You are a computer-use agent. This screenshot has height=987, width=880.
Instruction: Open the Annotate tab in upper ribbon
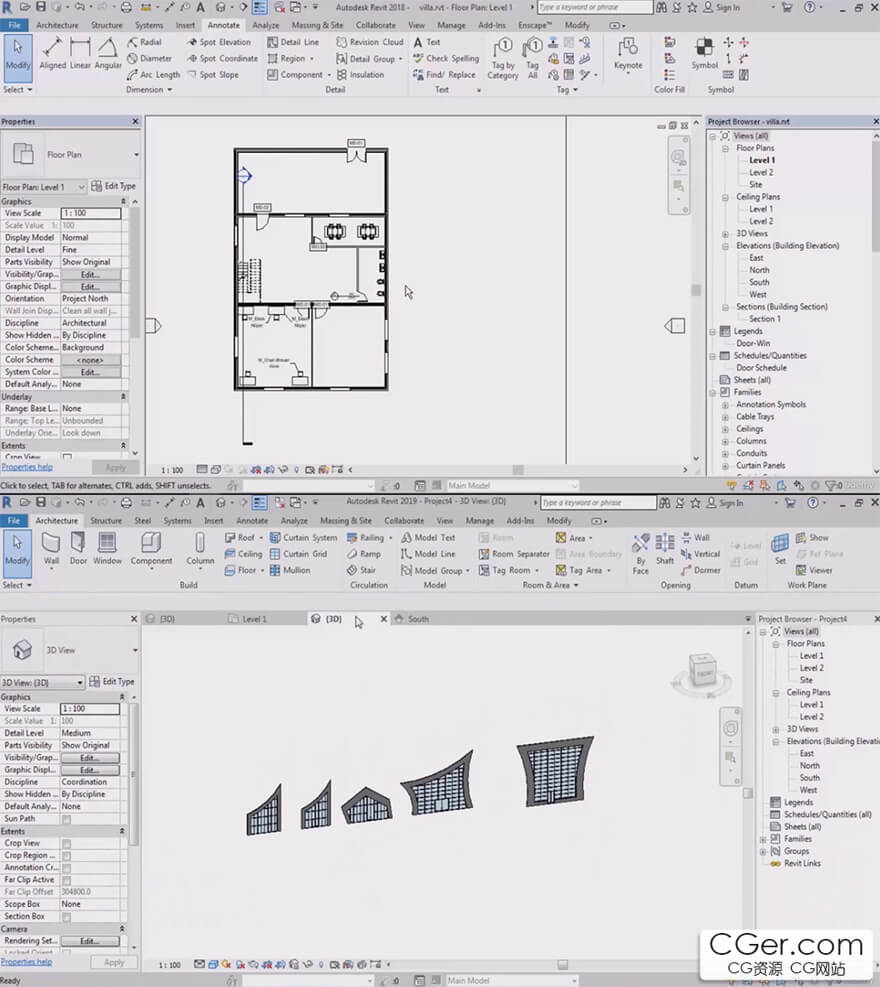coord(223,25)
